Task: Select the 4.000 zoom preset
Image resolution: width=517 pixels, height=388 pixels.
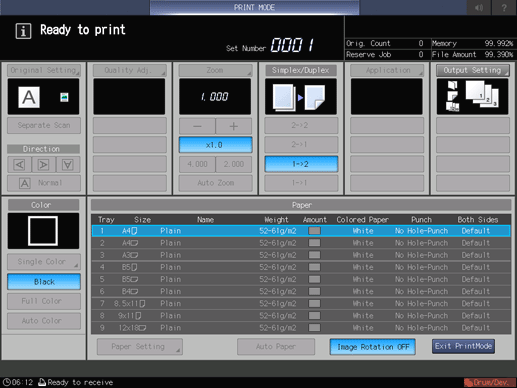Action: (197, 164)
